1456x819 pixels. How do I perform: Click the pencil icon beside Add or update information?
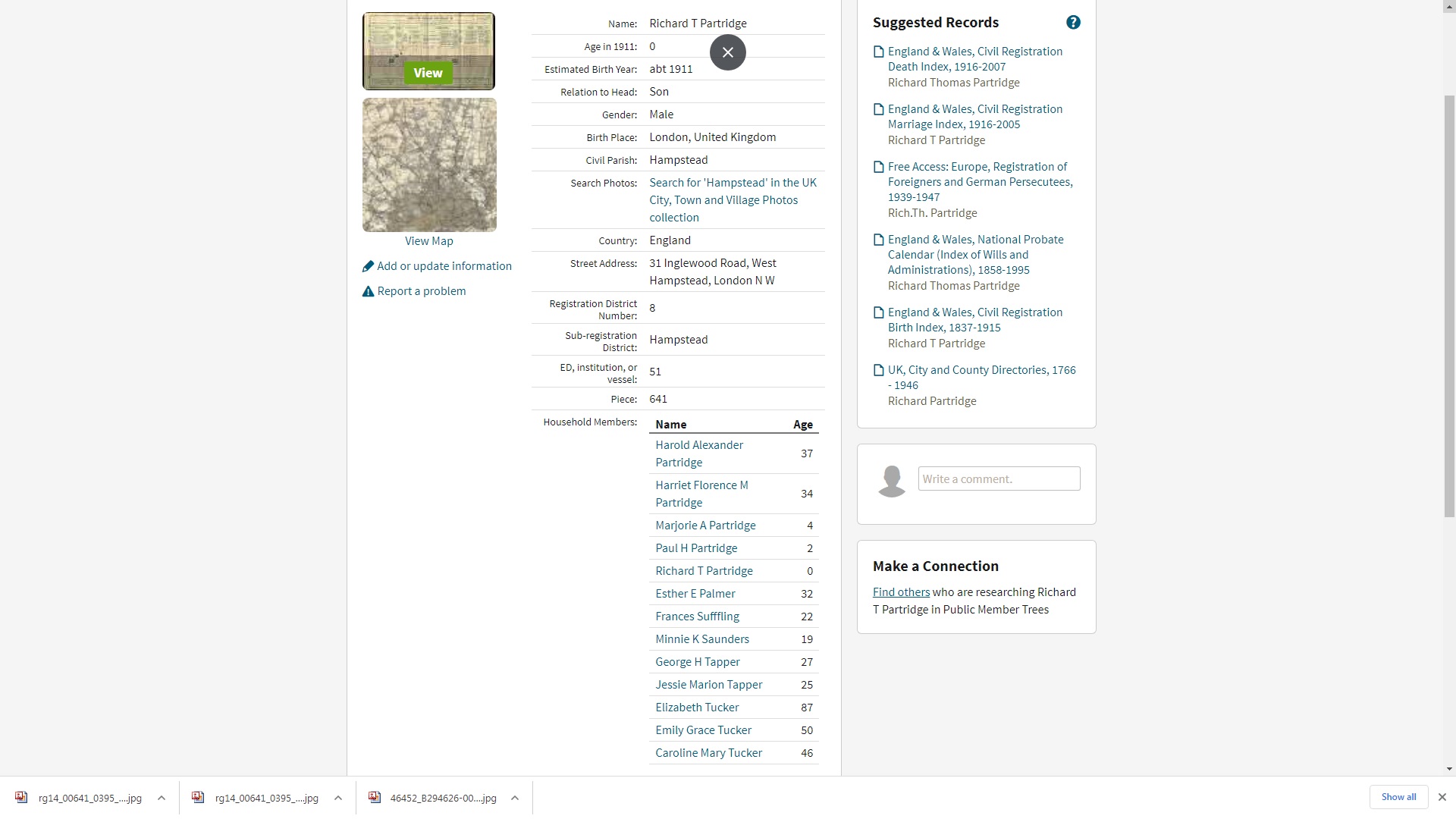[368, 266]
